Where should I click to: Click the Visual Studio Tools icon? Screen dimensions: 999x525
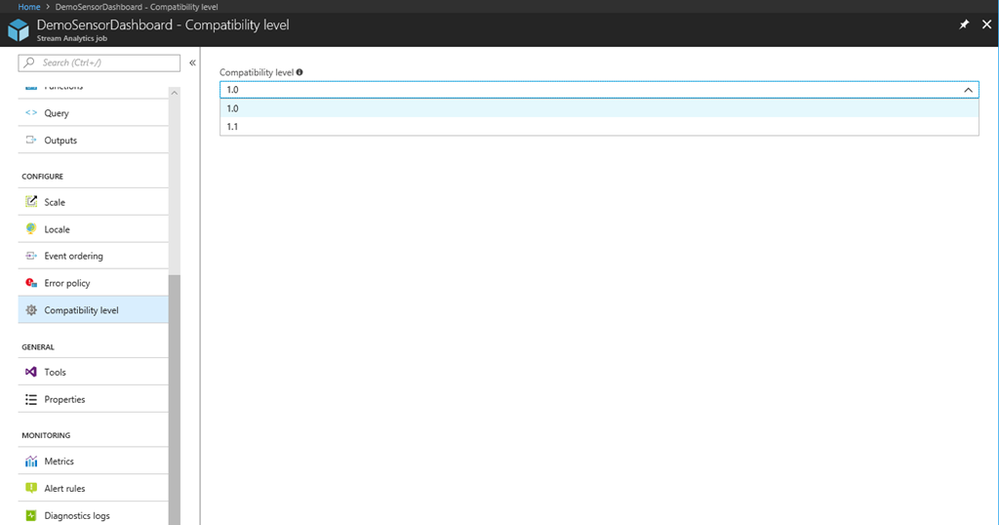coord(31,371)
